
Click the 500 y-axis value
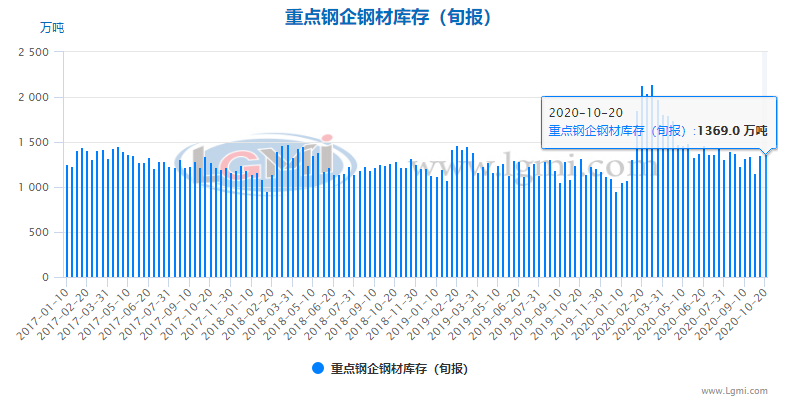pyautogui.click(x=40, y=233)
